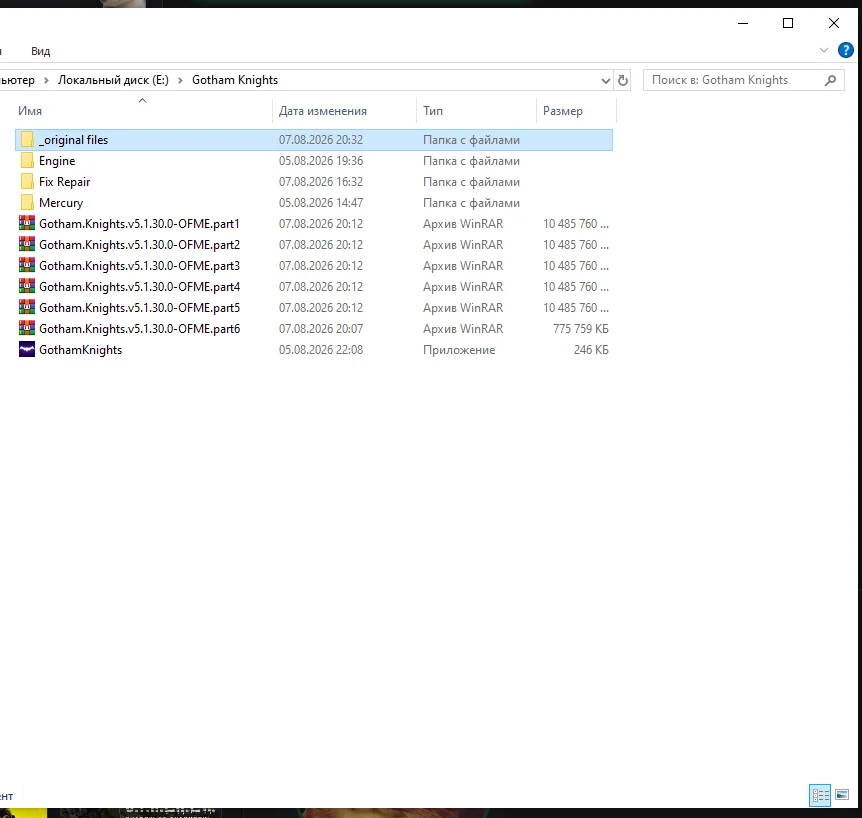Switch to details view layout

tap(820, 795)
